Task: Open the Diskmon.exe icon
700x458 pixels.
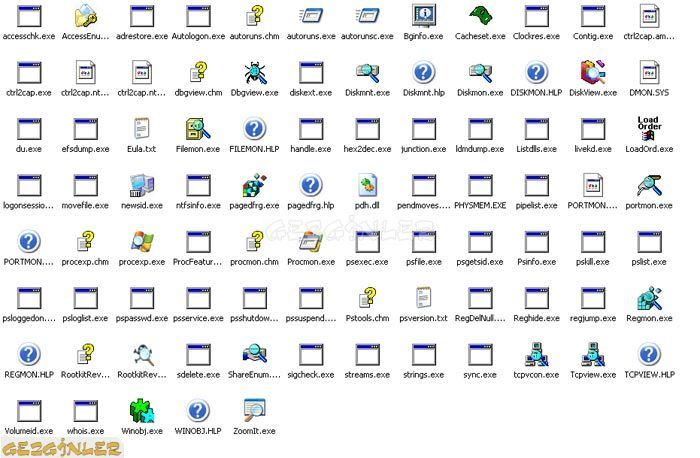Action: tap(480, 73)
